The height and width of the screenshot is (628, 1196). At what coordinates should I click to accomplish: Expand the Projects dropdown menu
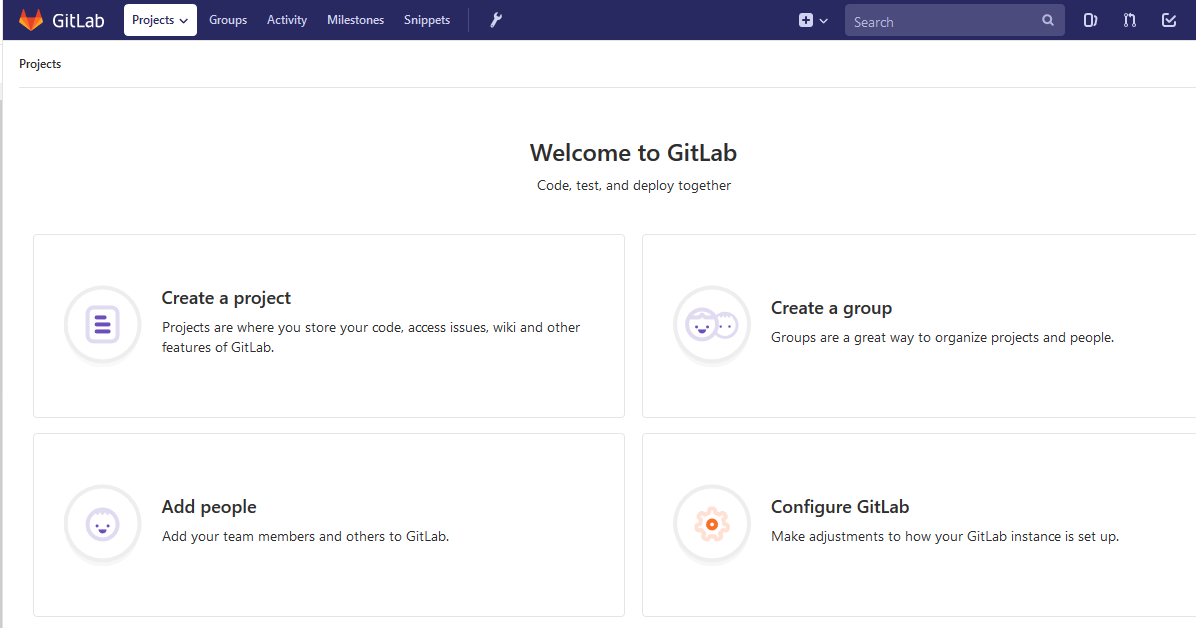pos(160,20)
